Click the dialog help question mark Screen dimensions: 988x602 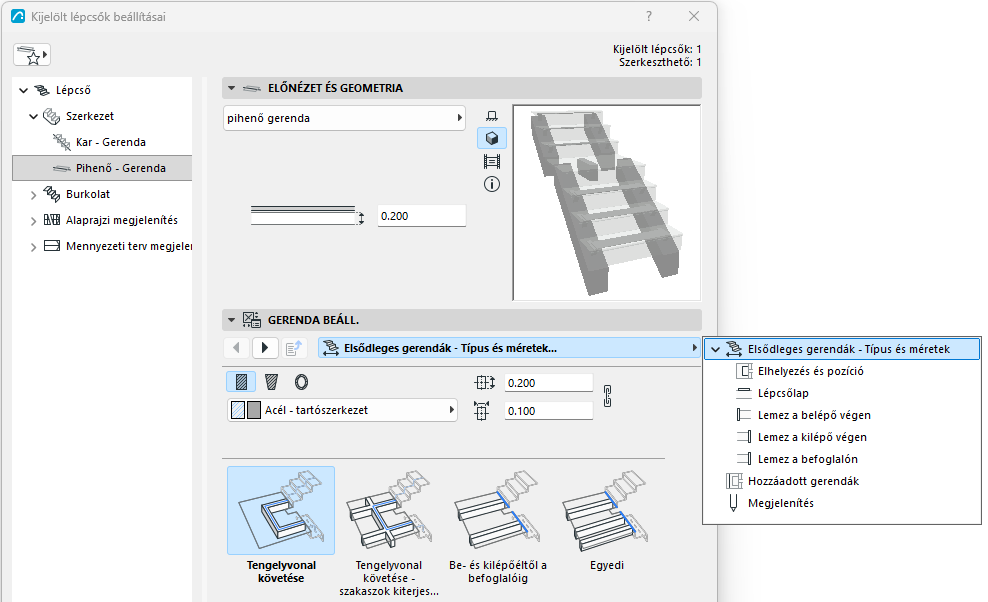pyautogui.click(x=649, y=16)
